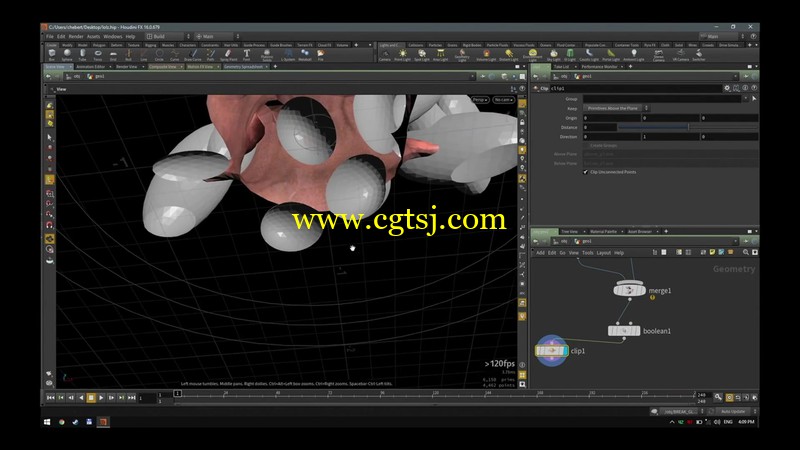Open the Keep dropdown Primitives Above the Plane
The height and width of the screenshot is (450, 800).
click(x=616, y=108)
